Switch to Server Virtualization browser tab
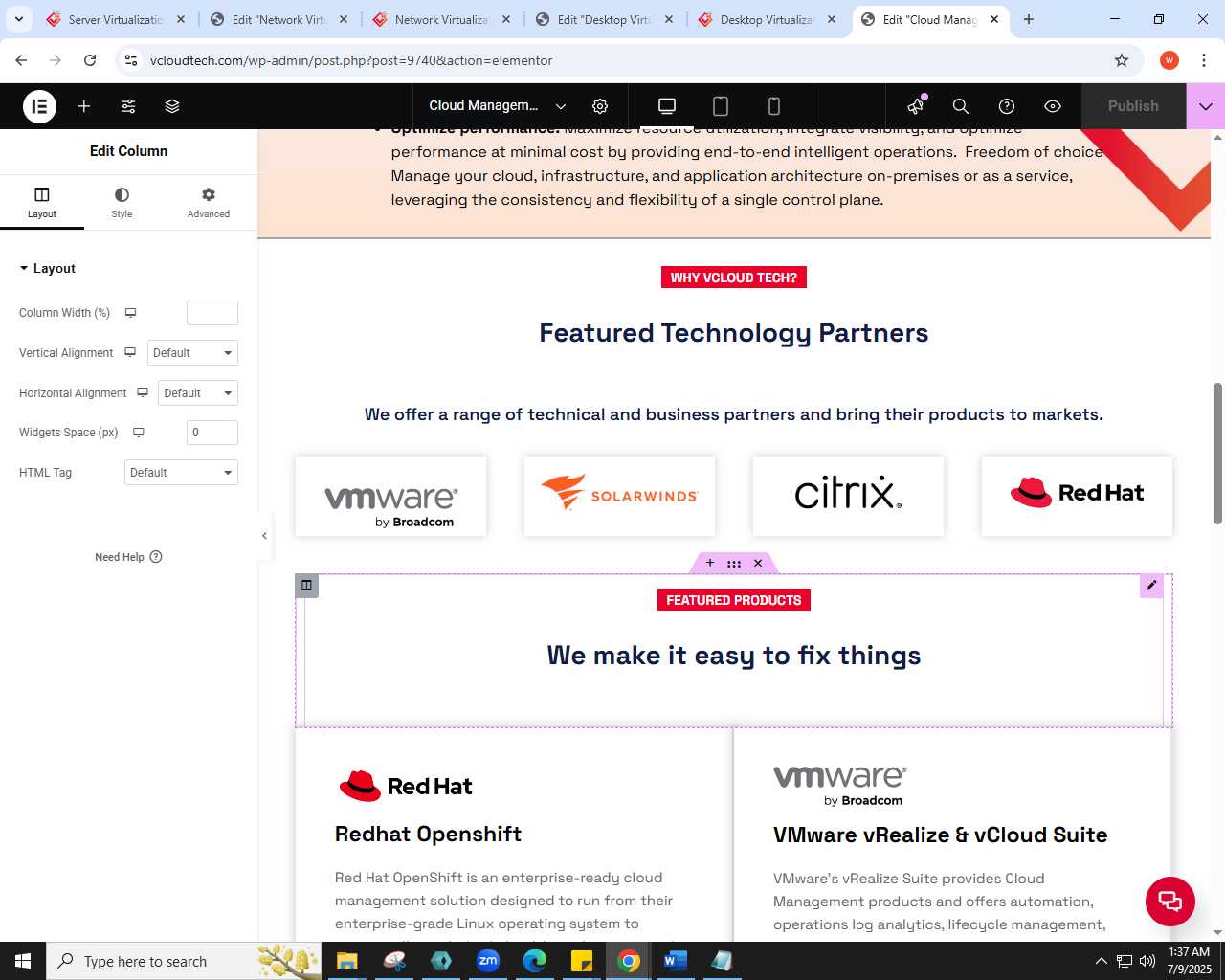Screen dimensions: 1225x980 click(116, 19)
